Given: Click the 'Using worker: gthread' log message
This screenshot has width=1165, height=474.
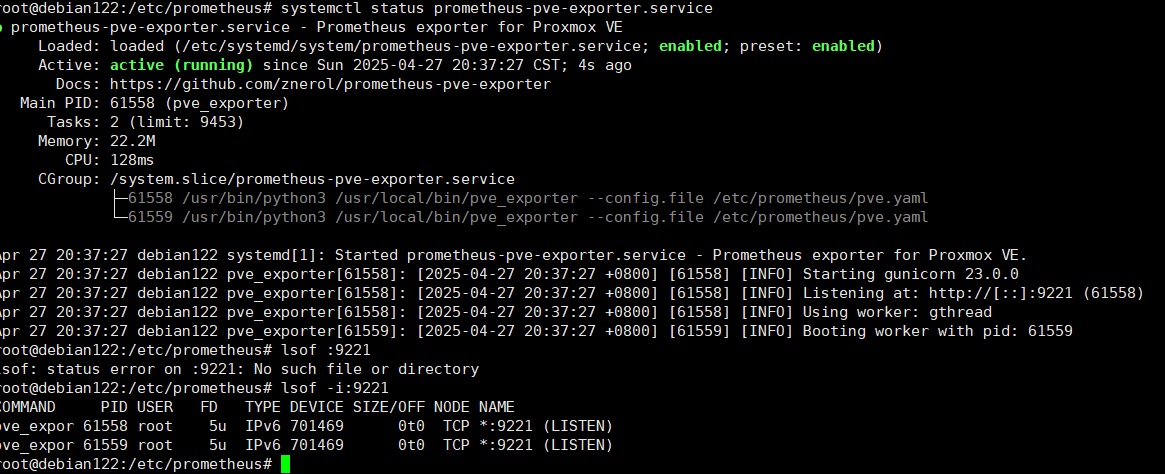Looking at the screenshot, I should pyautogui.click(x=897, y=312).
